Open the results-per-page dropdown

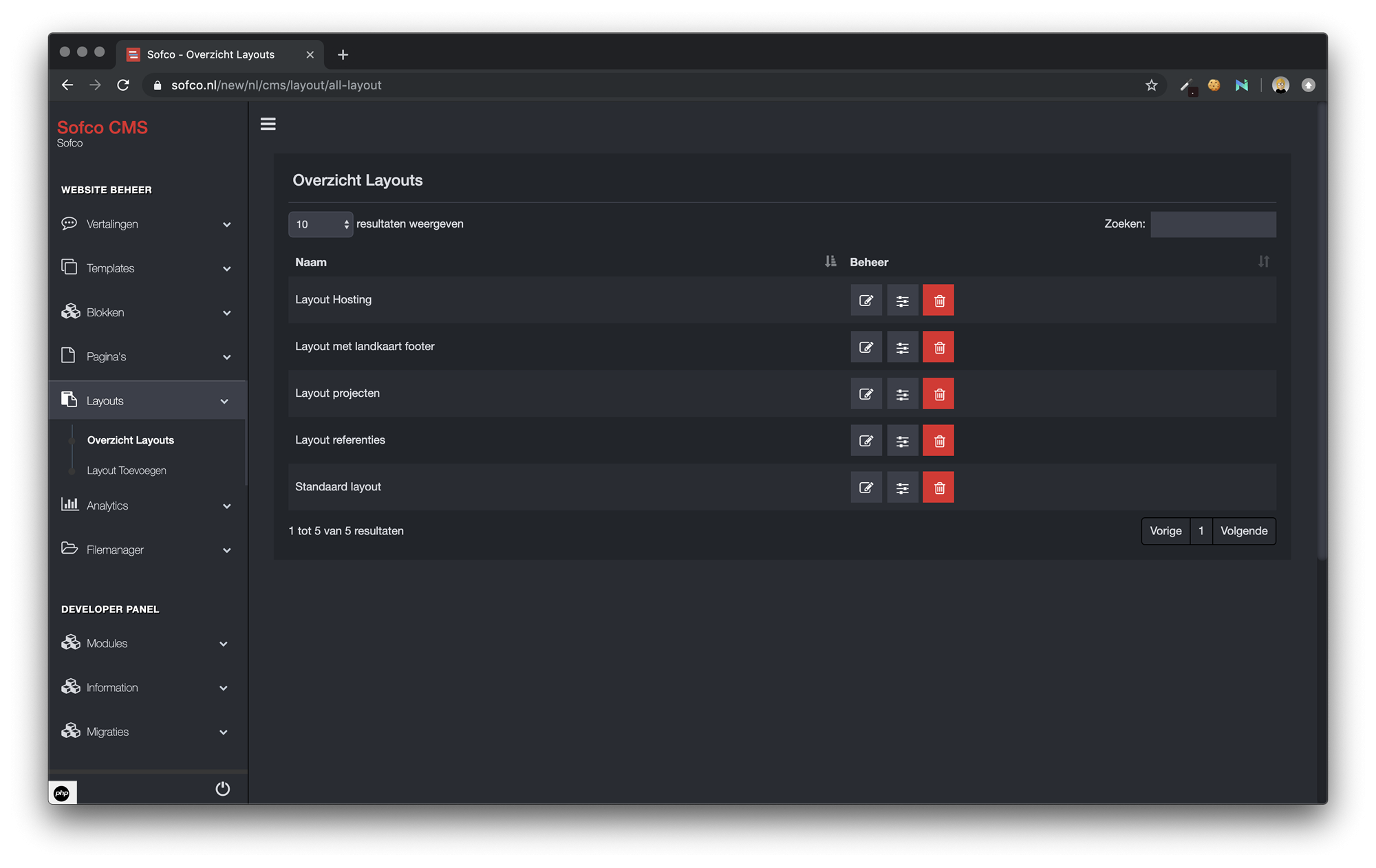click(321, 224)
